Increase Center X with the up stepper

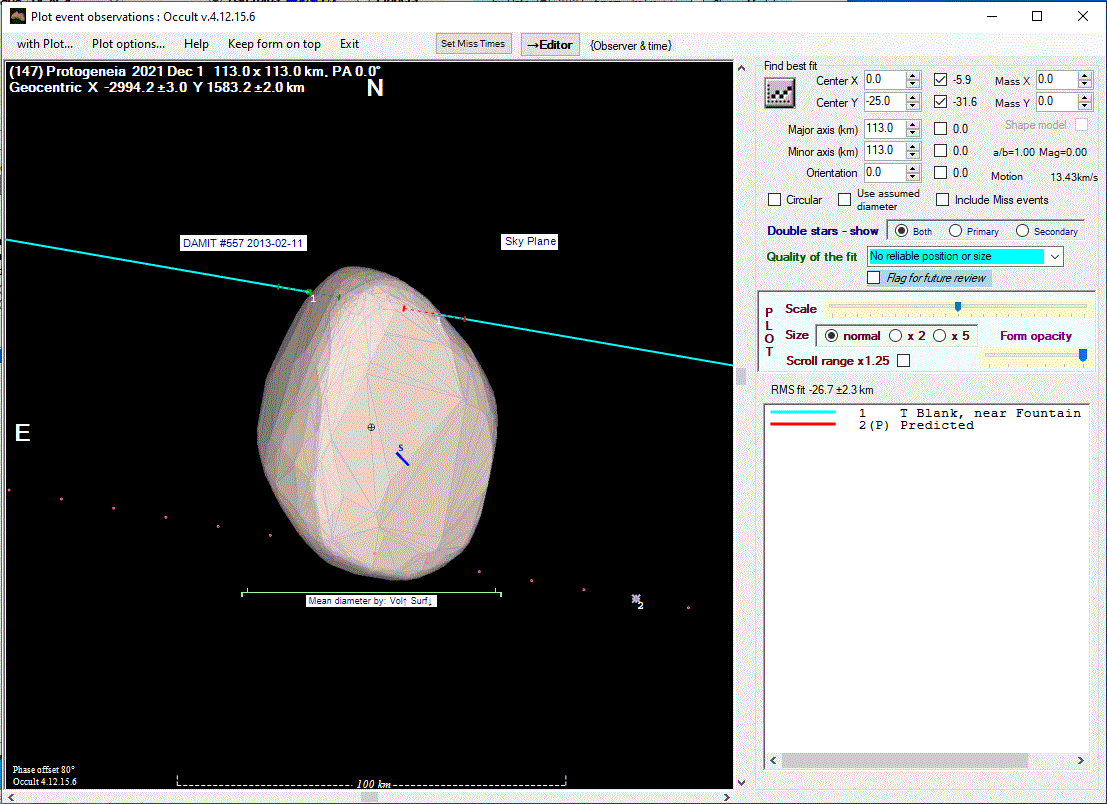click(x=913, y=76)
